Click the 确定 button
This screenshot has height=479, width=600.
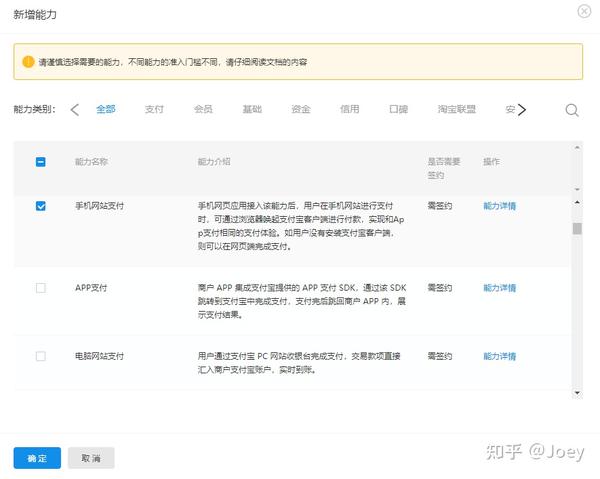point(37,458)
